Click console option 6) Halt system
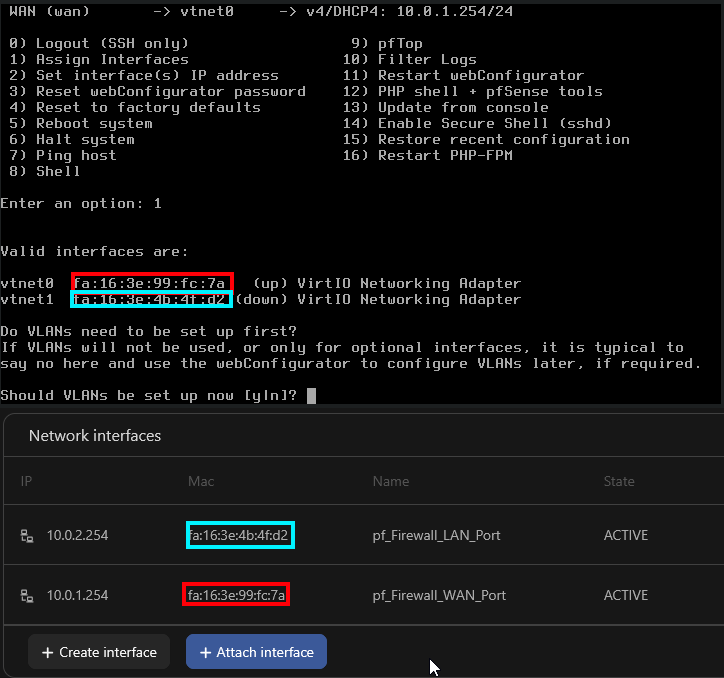 point(72,139)
